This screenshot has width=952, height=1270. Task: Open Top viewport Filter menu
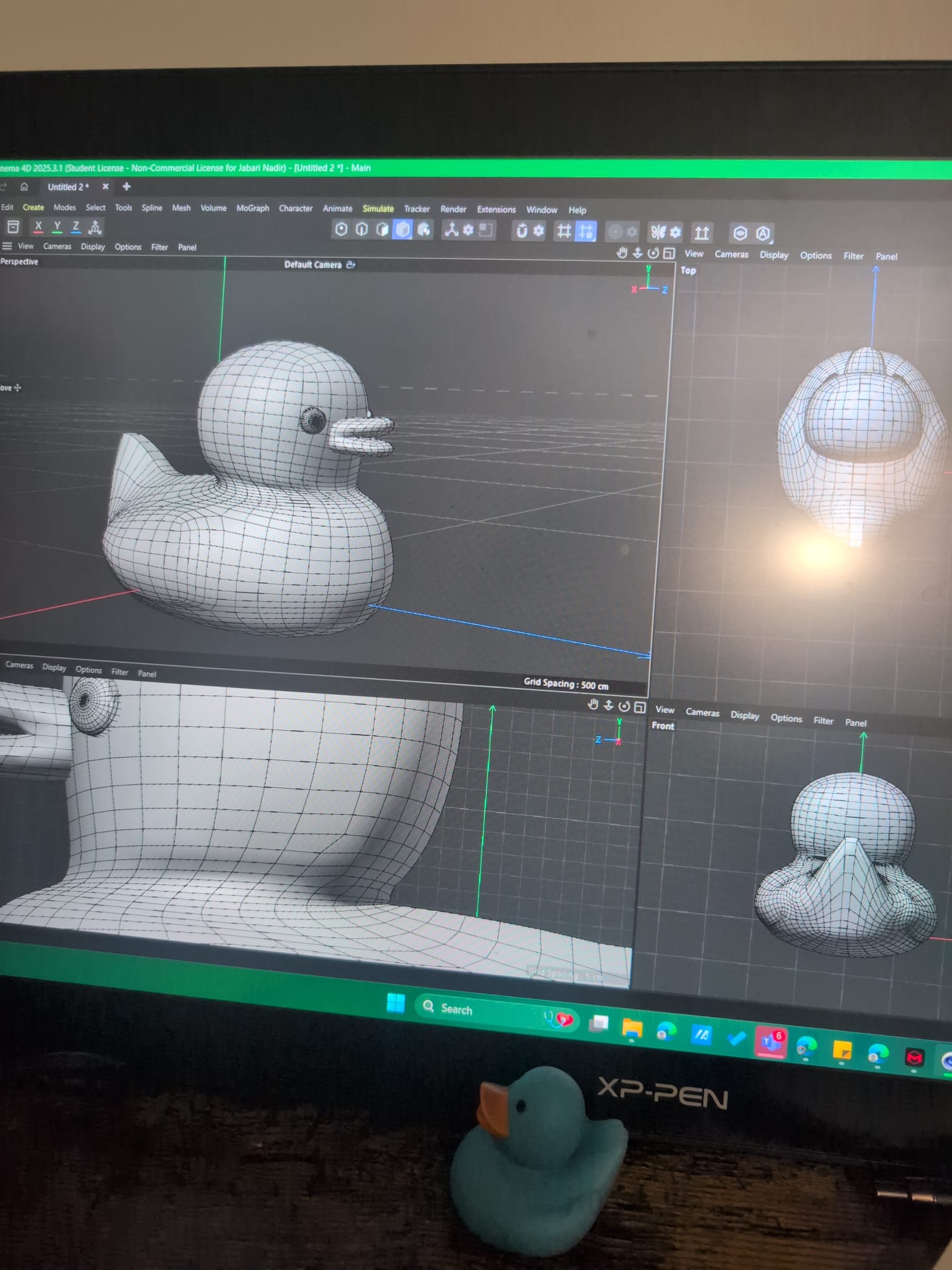[853, 256]
